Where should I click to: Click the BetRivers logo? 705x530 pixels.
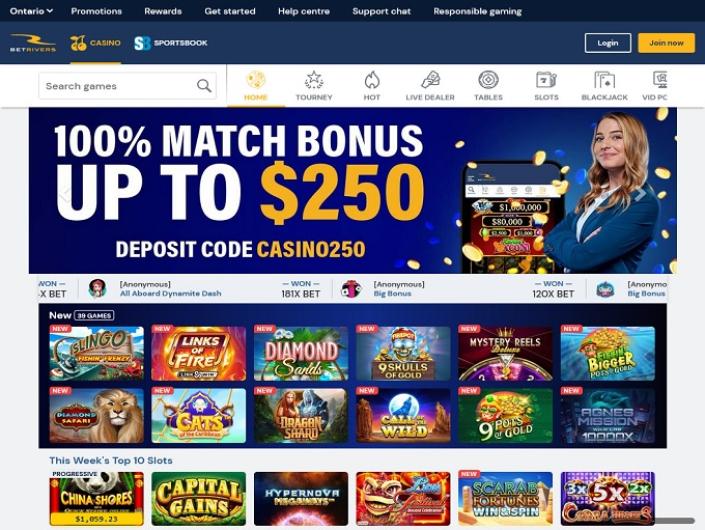coord(33,43)
